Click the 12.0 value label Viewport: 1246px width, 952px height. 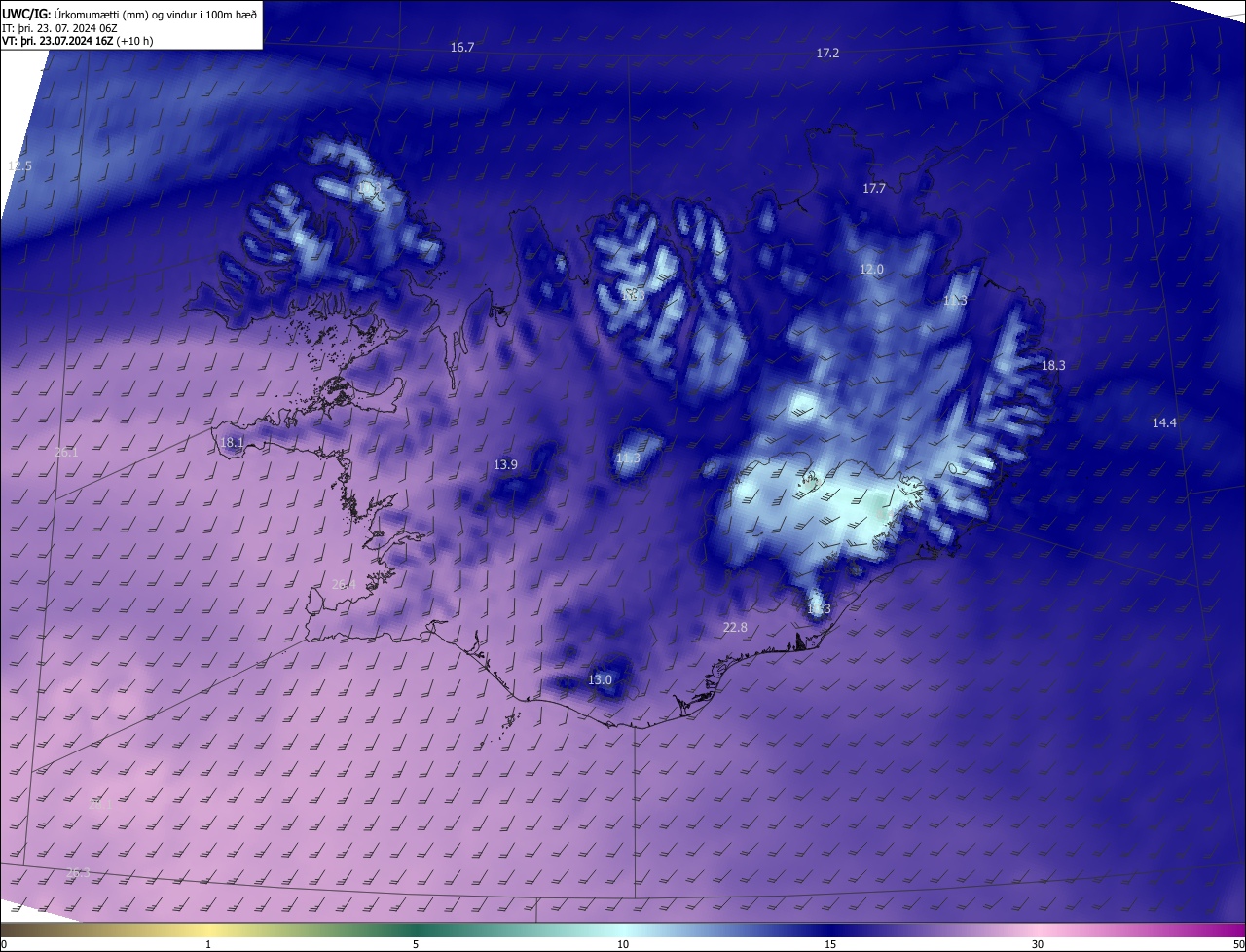(x=871, y=270)
